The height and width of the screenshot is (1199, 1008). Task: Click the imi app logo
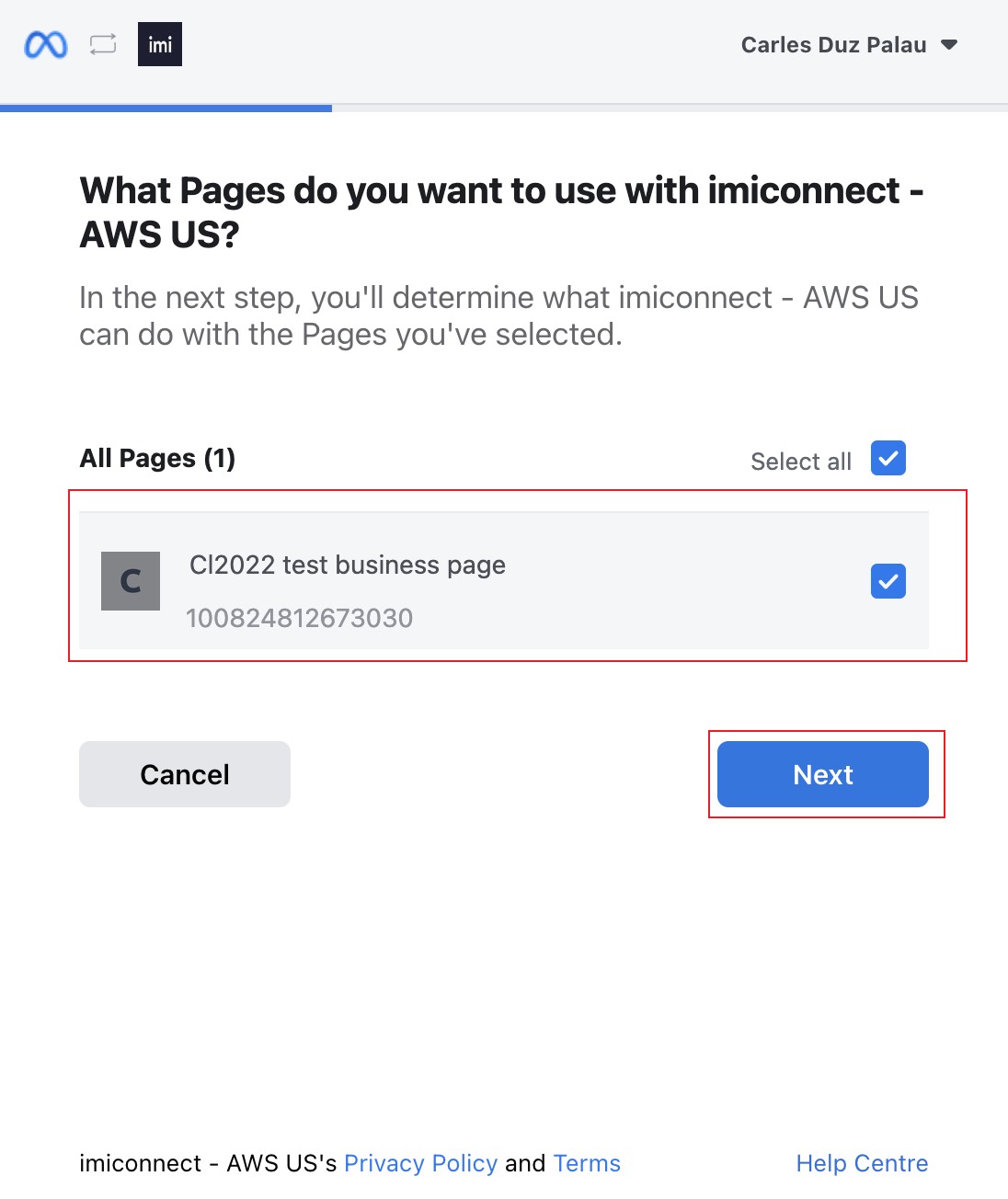click(160, 44)
